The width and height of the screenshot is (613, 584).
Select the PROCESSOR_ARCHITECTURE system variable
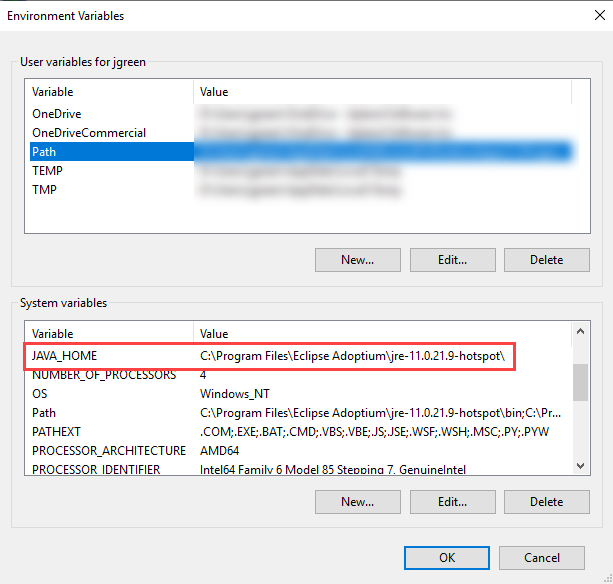pyautogui.click(x=109, y=450)
